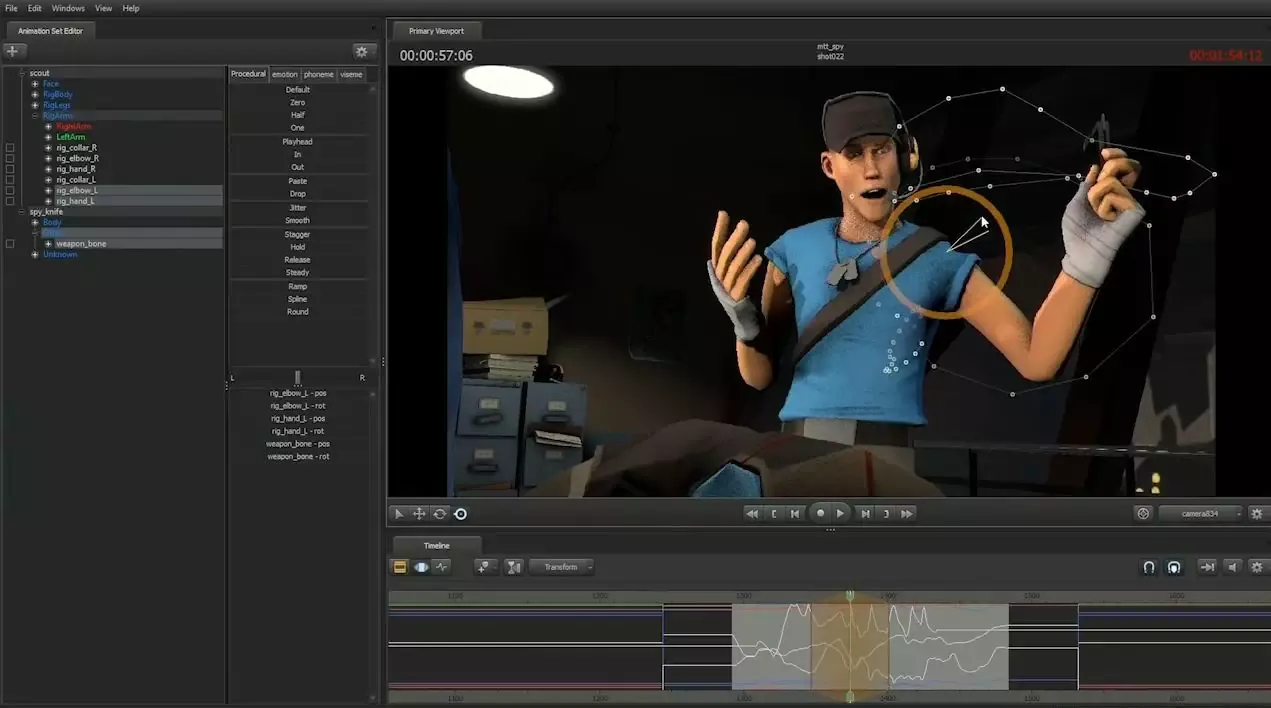The width and height of the screenshot is (1271, 708).
Task: Expand the LeftArm tree node
Action: pos(48,137)
